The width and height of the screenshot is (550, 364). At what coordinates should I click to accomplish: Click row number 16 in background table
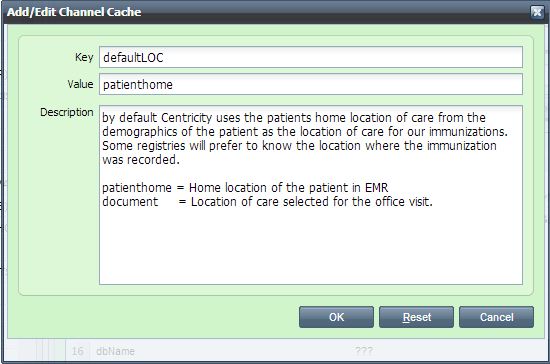pyautogui.click(x=78, y=351)
